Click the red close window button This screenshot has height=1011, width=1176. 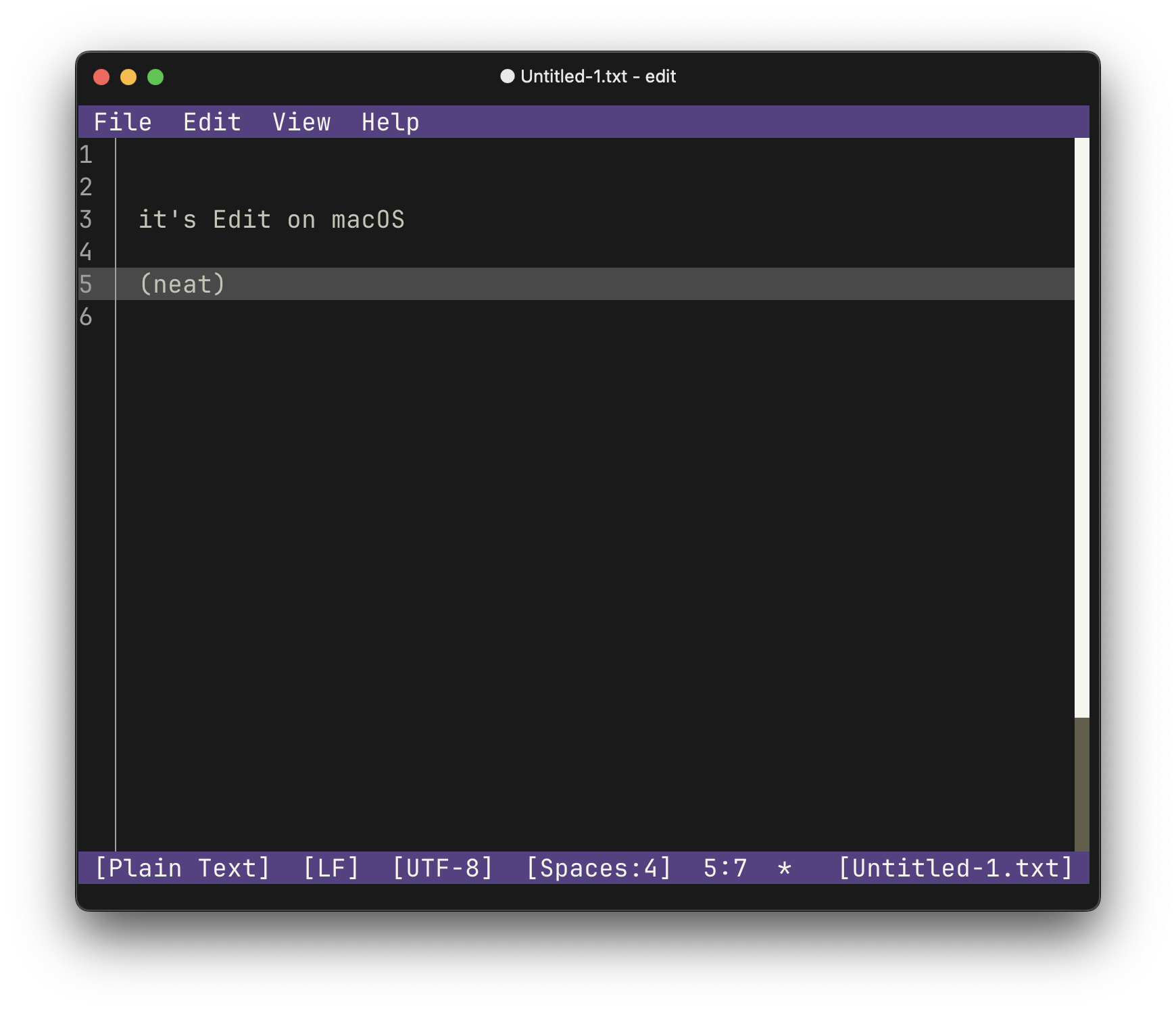(101, 77)
